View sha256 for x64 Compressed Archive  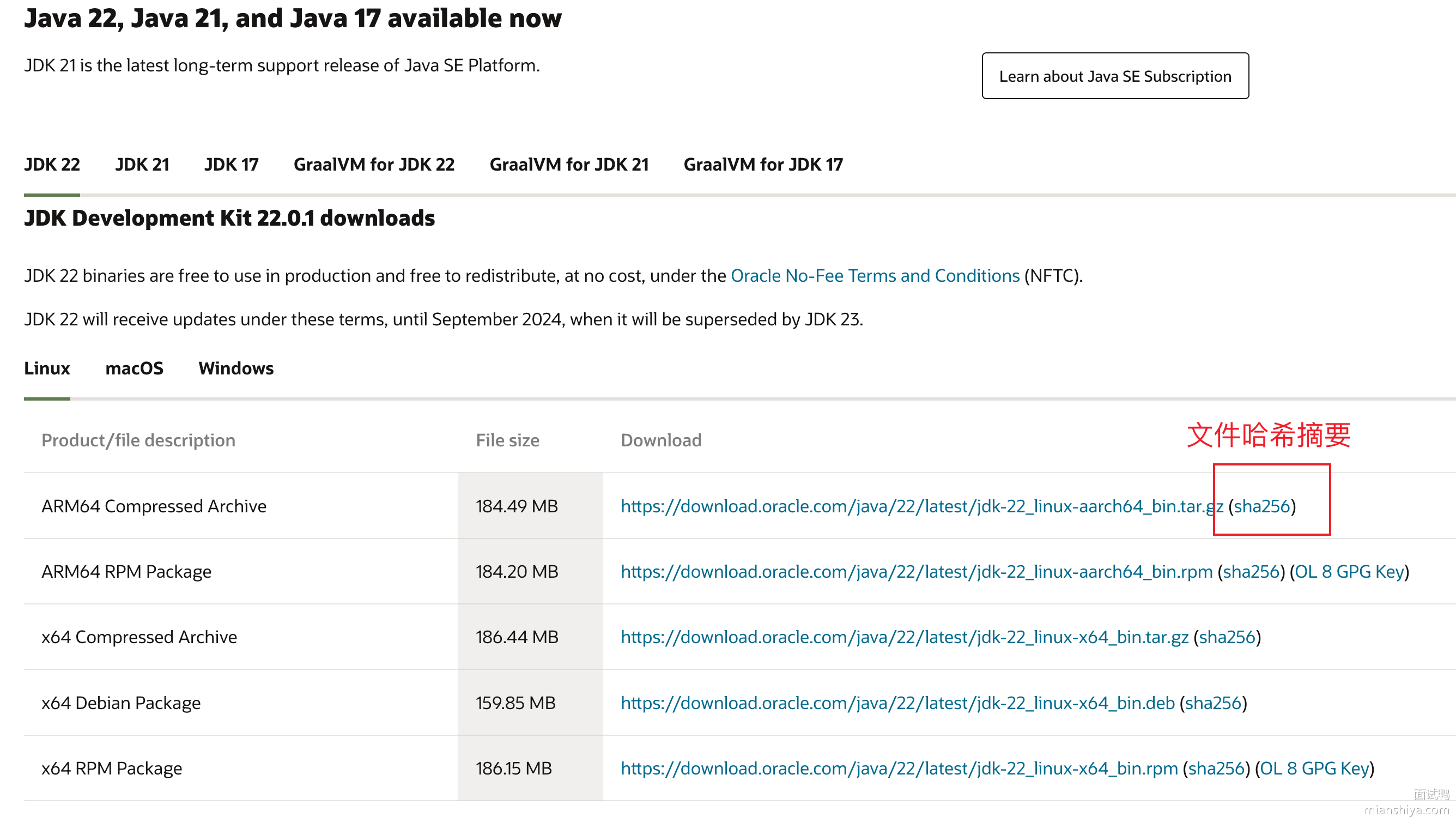[x=1227, y=638]
